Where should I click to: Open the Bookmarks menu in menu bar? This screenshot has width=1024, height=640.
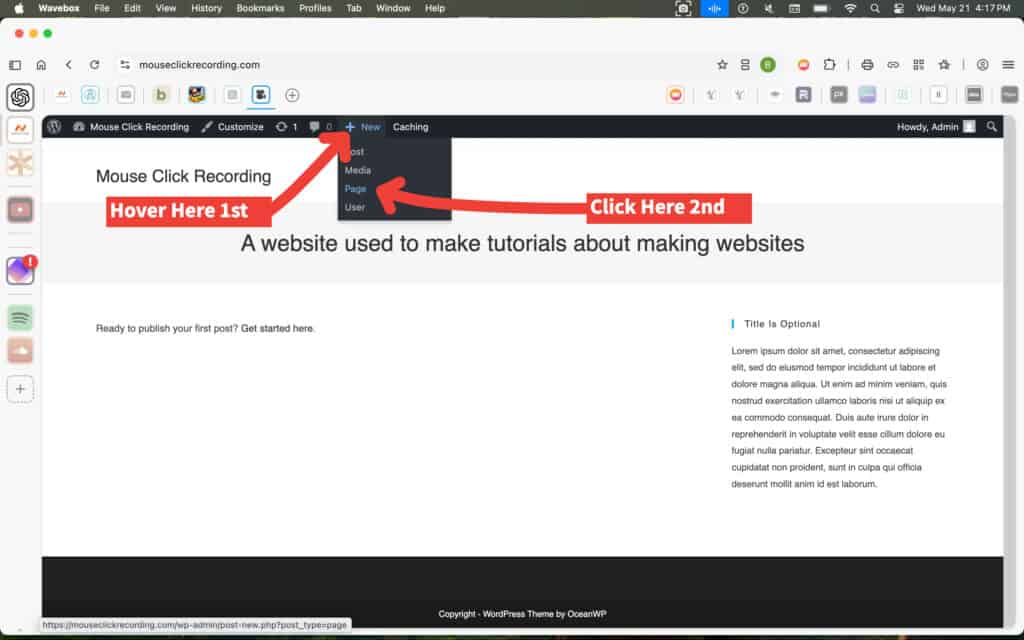point(260,8)
